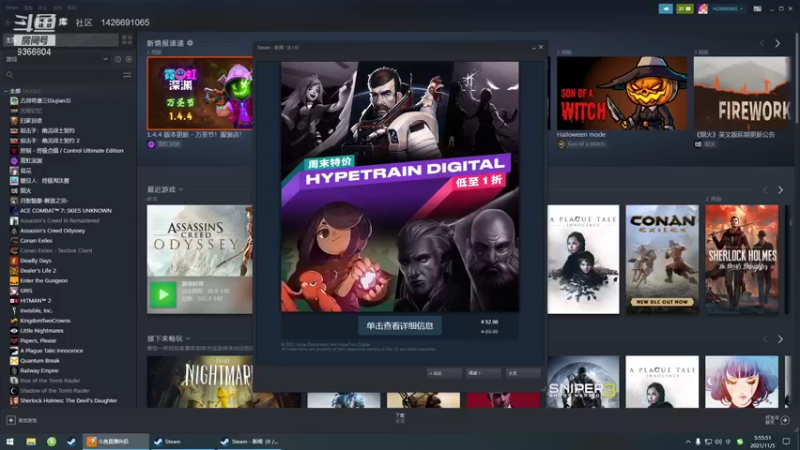This screenshot has width=800, height=450.
Task: Switch library to grid collections view icon
Action: coord(127,40)
